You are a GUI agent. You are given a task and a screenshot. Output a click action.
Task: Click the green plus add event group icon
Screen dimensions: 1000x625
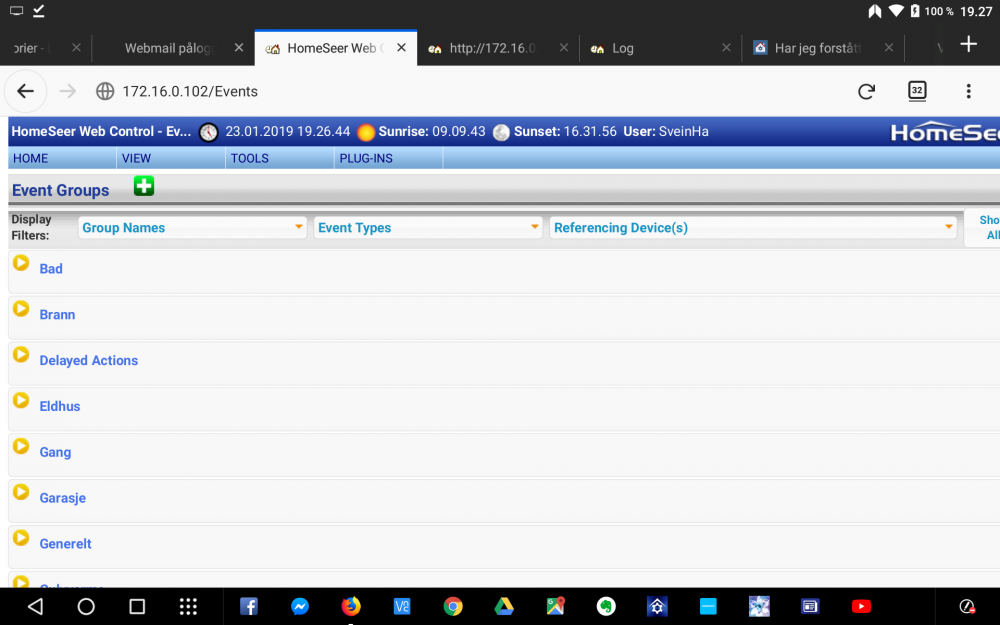pos(144,186)
